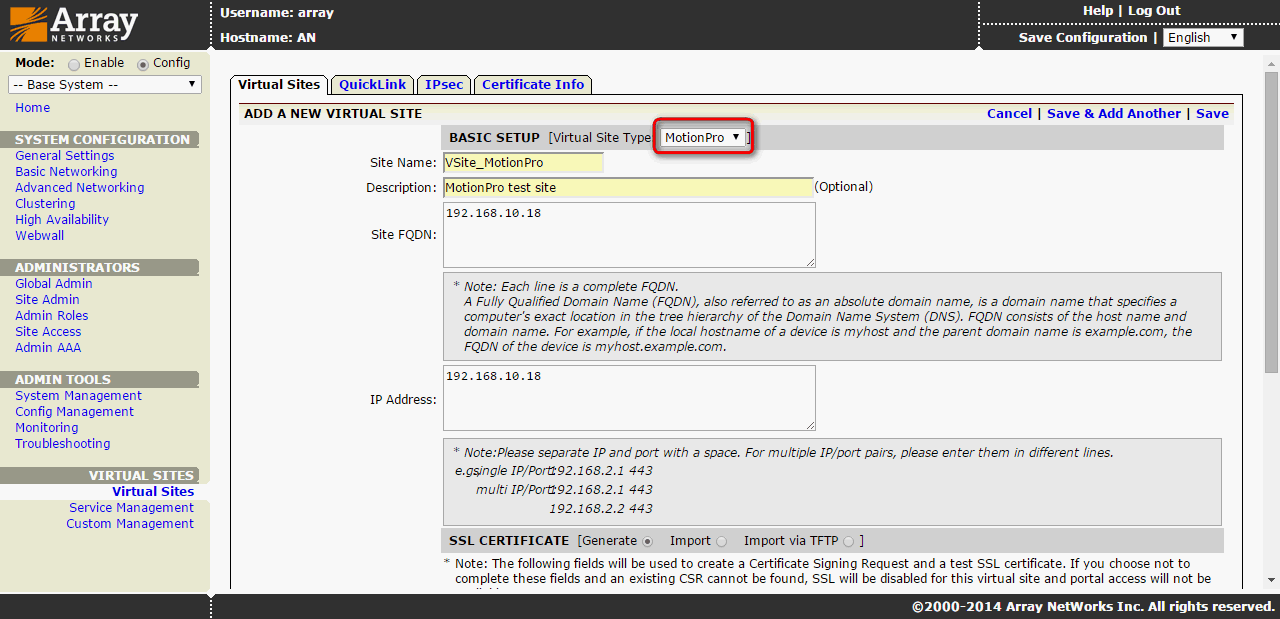Viewport: 1280px width, 619px height.
Task: Open the Base System dropdown
Action: tap(105, 85)
